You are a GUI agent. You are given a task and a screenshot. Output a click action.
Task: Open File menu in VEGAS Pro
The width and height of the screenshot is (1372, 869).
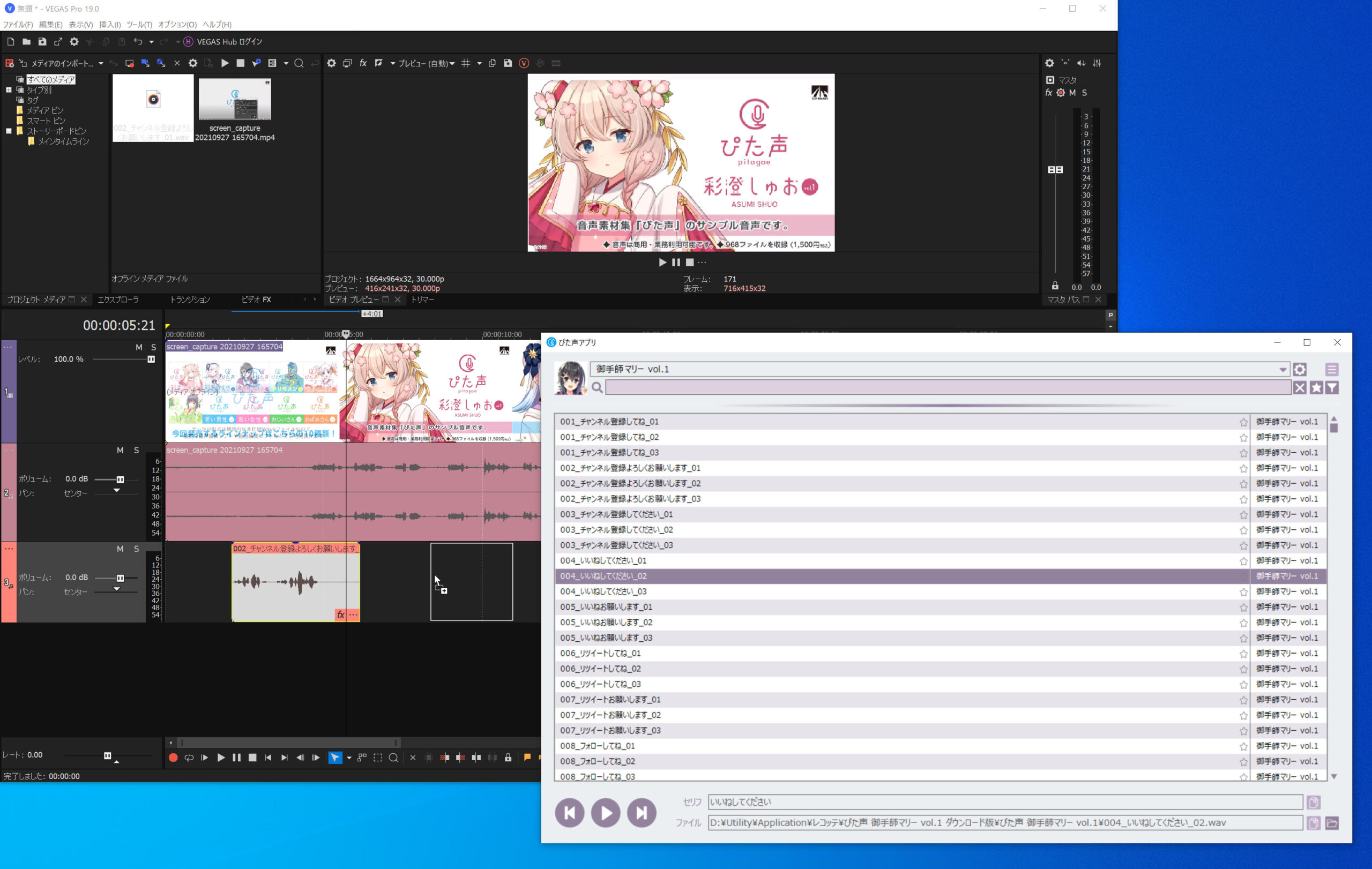pos(18,25)
